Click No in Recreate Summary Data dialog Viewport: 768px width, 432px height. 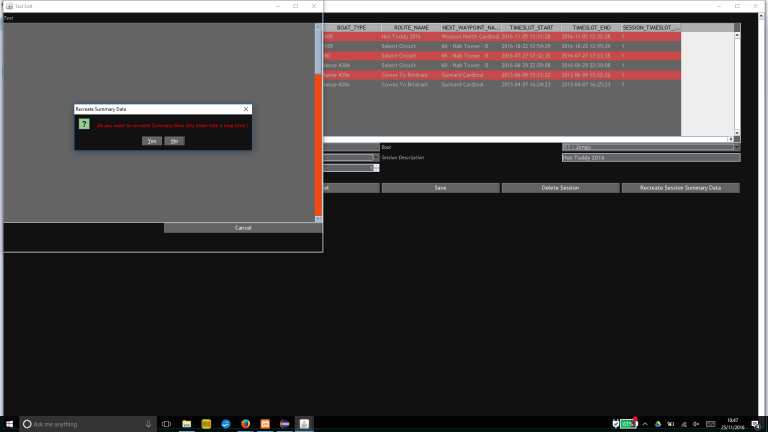174,141
